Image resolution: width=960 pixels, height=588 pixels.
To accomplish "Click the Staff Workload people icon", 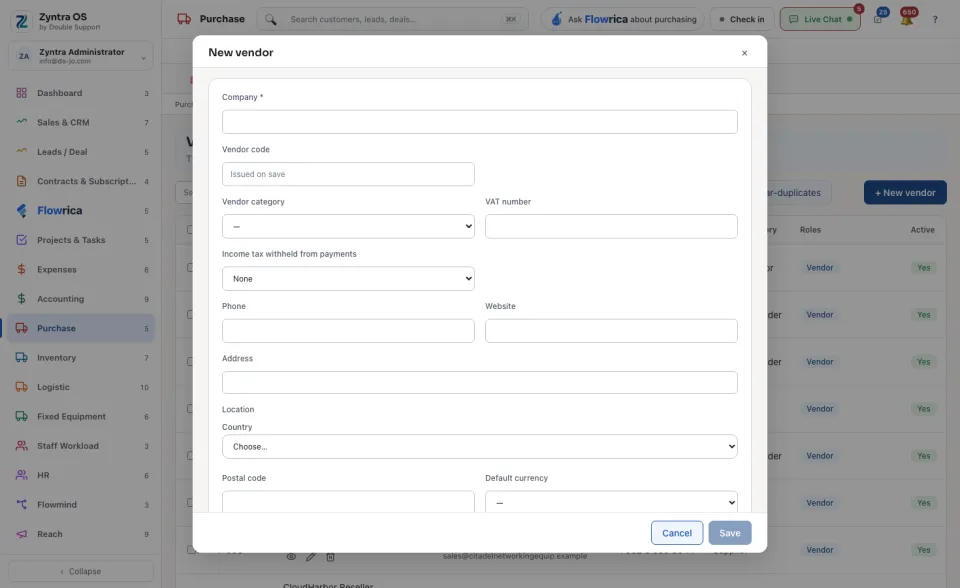I will pos(21,445).
